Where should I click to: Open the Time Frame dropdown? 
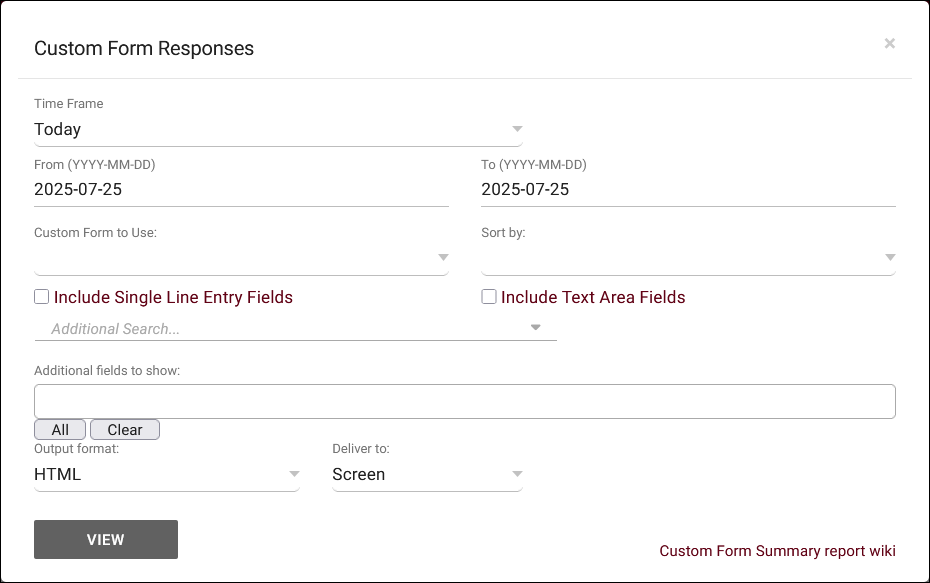[x=270, y=130]
